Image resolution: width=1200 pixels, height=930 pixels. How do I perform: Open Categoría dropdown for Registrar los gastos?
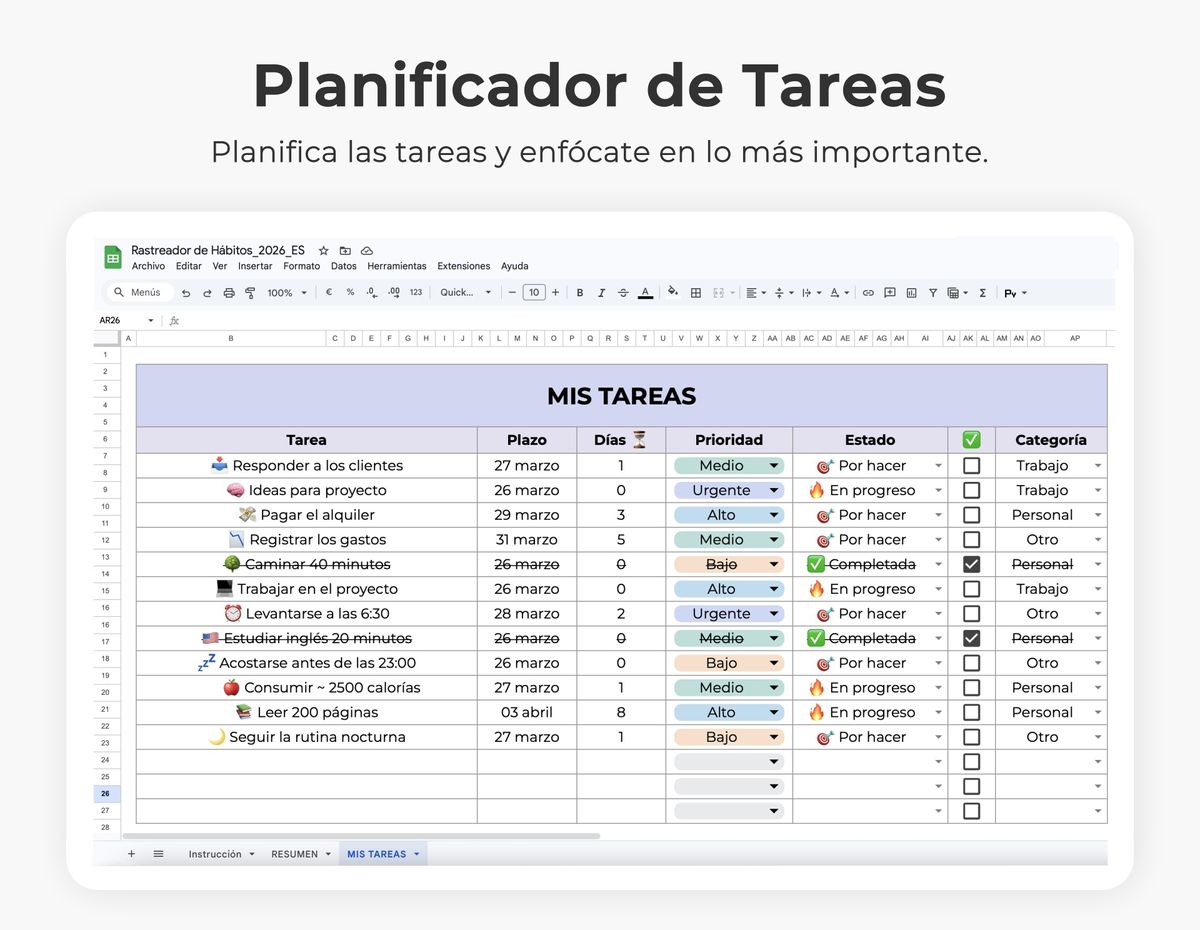click(1098, 540)
